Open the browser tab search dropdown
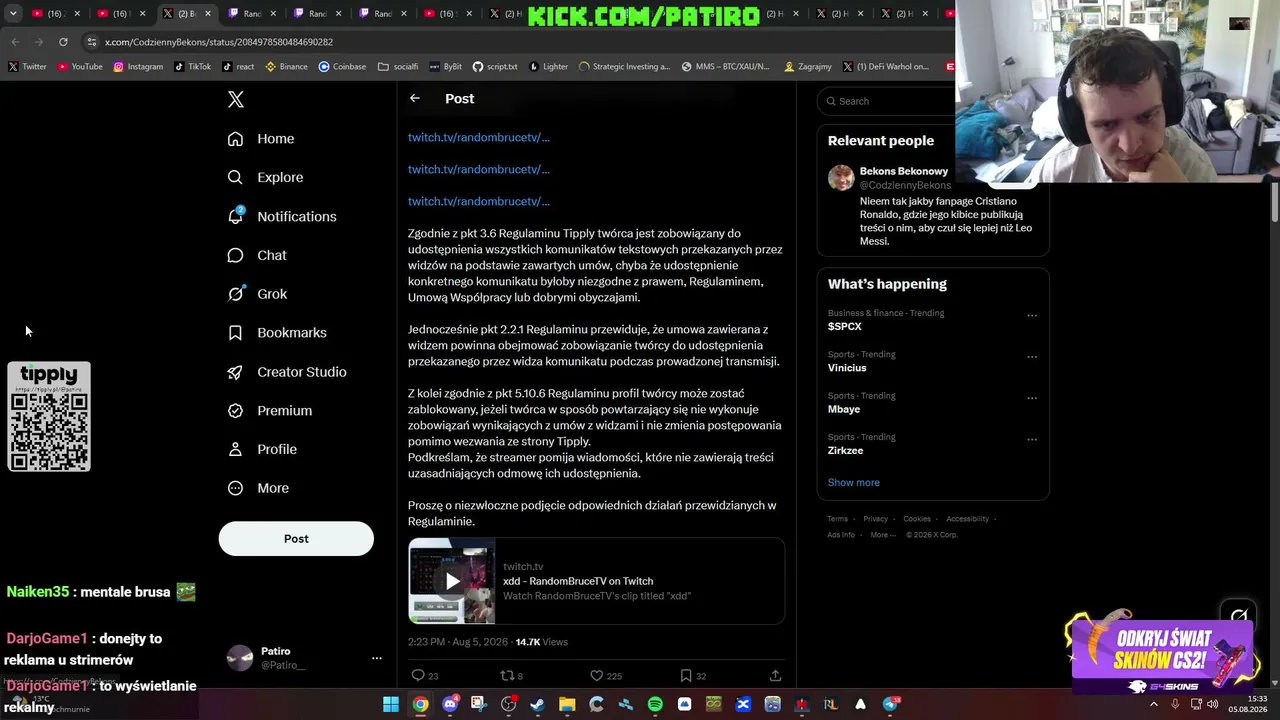Screen dimensions: 1280x720 (x=13, y=14)
